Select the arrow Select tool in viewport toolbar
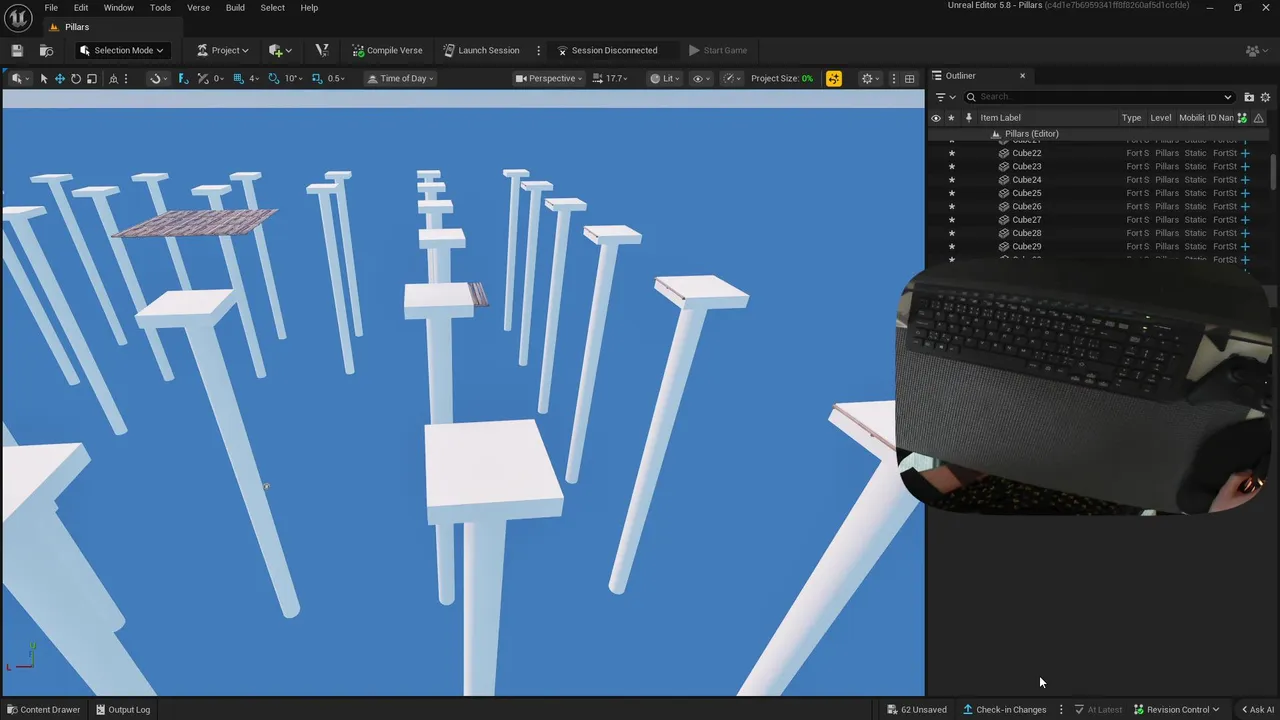1280x720 pixels. (x=44, y=78)
